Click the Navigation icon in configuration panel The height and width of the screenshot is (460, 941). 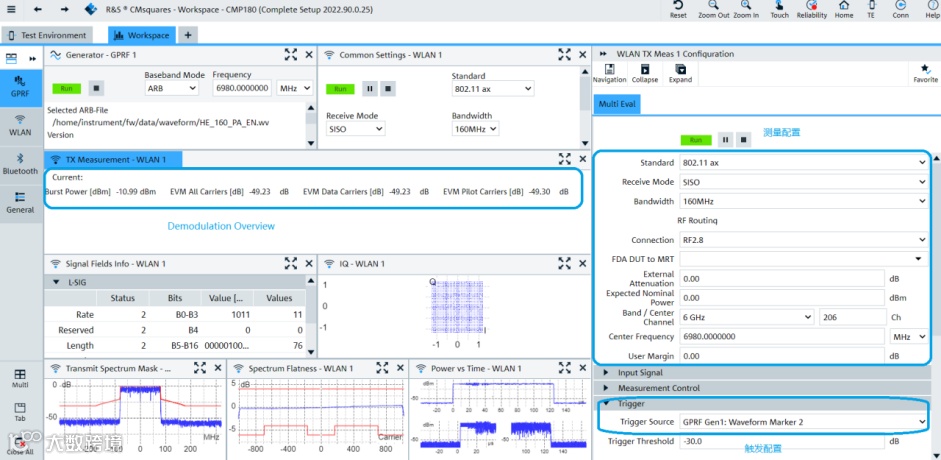point(609,74)
